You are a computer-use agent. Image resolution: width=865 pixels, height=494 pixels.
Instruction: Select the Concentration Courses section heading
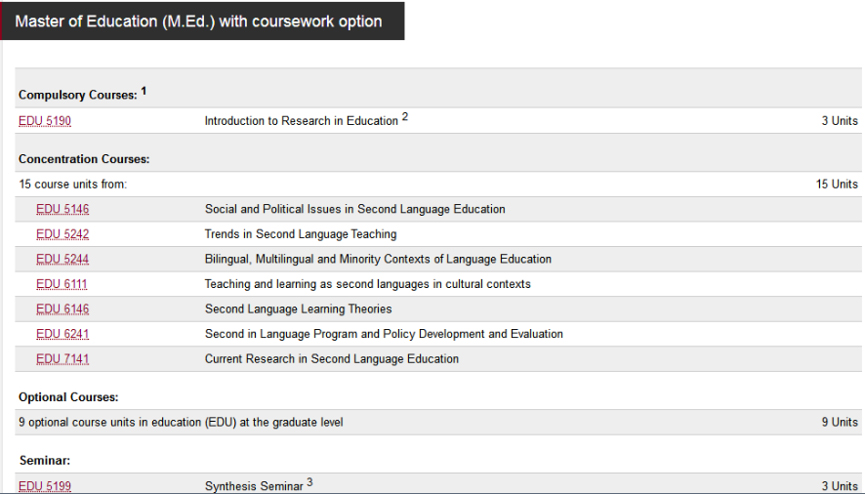(x=84, y=159)
